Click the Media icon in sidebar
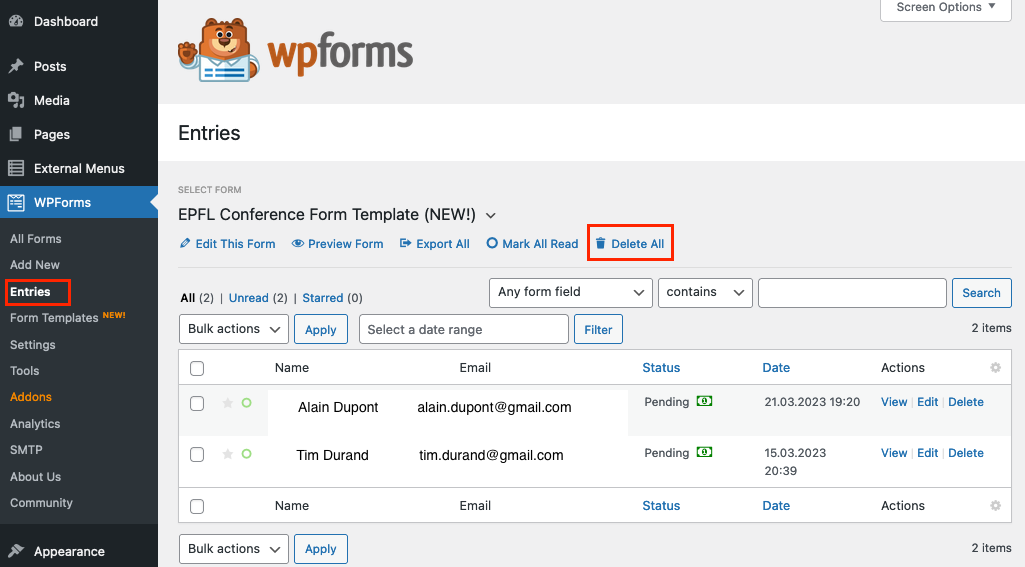 click(x=16, y=100)
